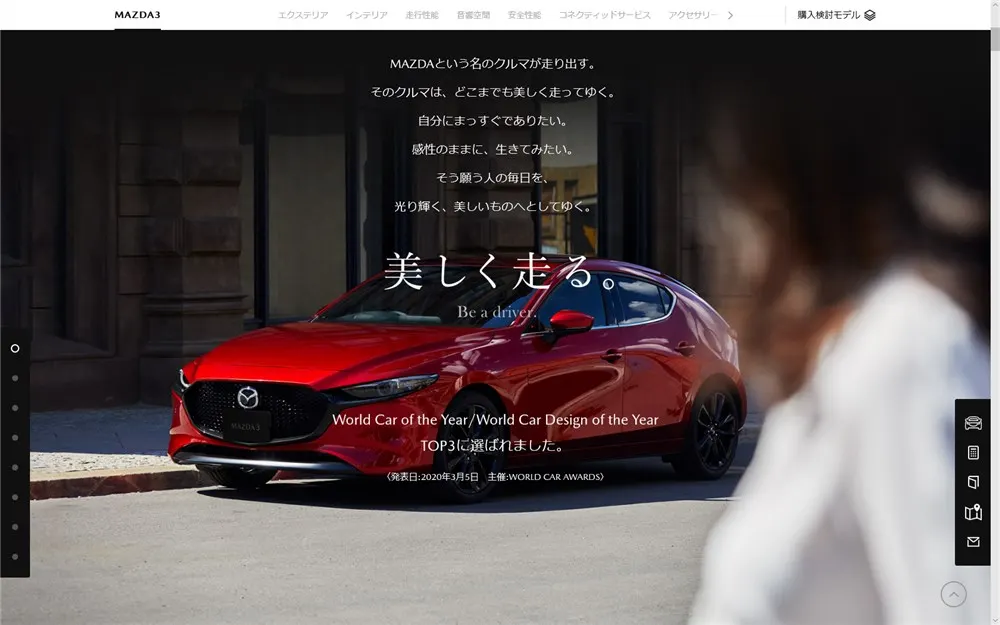Select the first section indicator dot
This screenshot has width=1000, height=625.
[15, 347]
